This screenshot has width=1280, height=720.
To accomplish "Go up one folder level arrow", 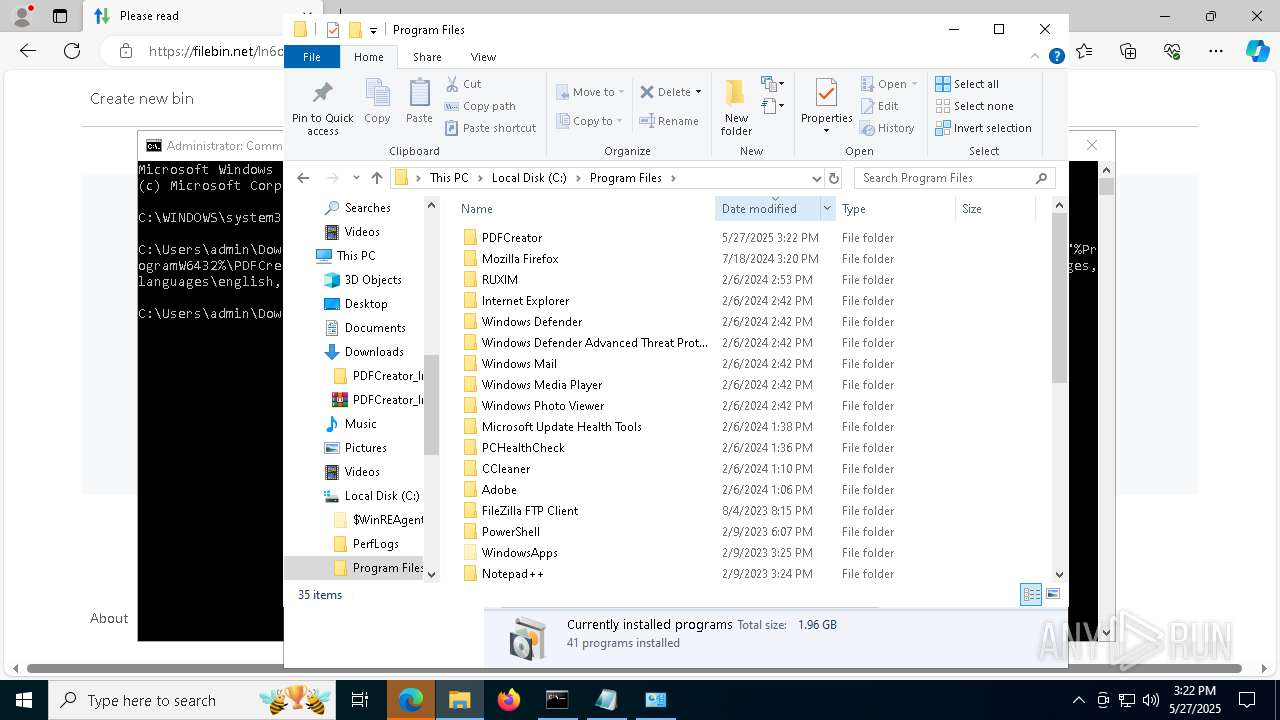I will (376, 178).
